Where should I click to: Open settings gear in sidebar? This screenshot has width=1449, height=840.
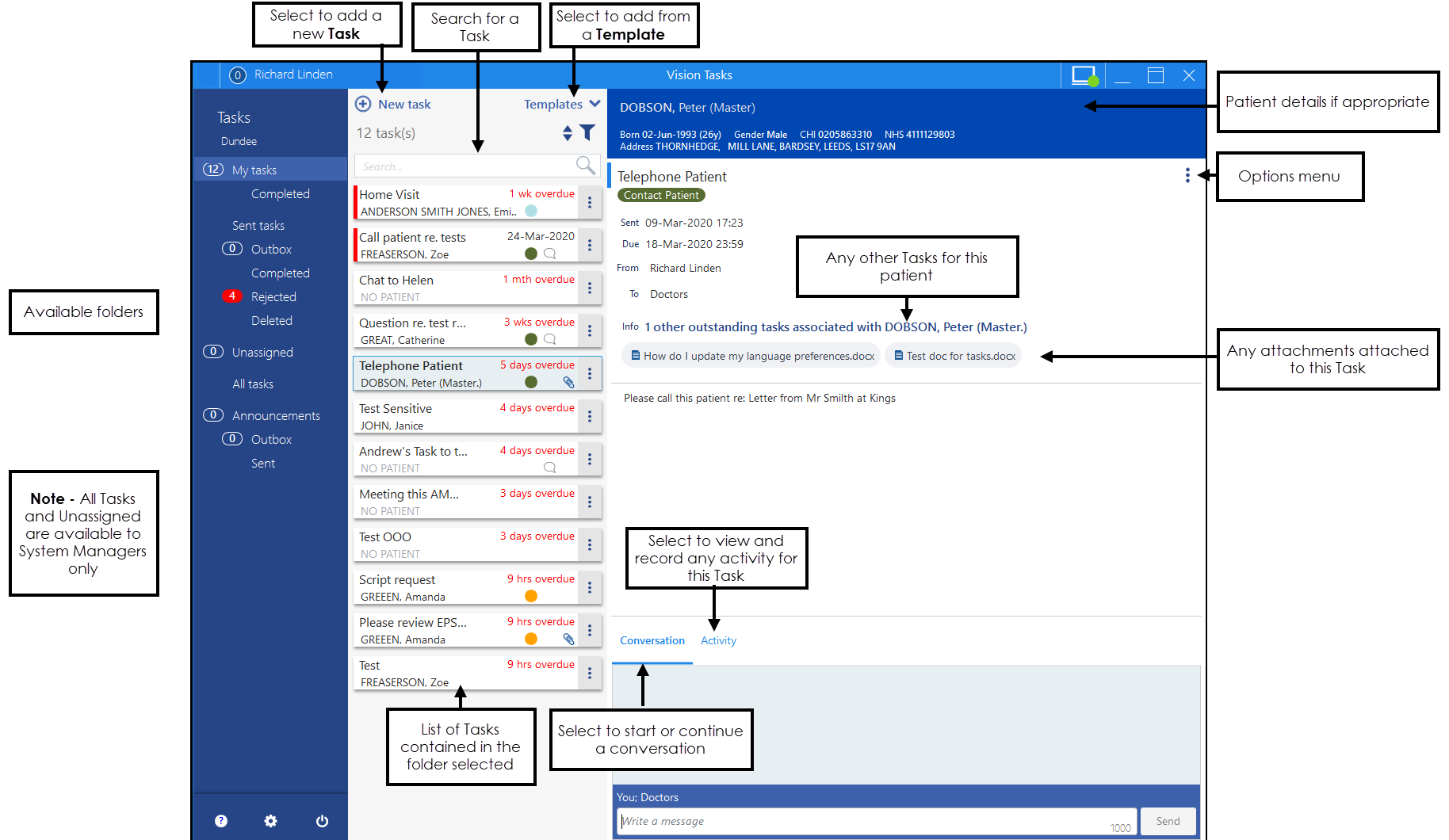271,821
